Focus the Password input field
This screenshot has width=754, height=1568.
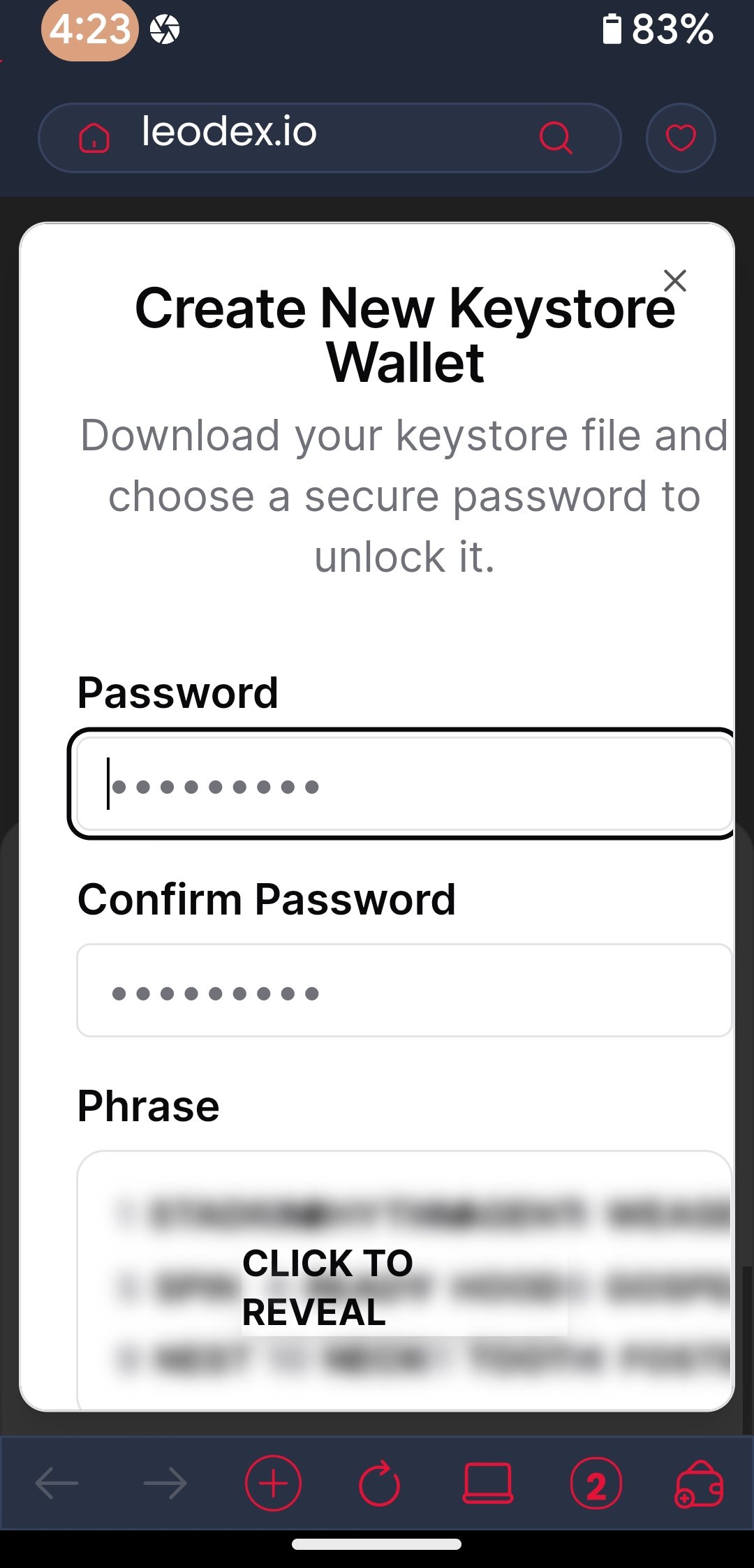pos(404,784)
